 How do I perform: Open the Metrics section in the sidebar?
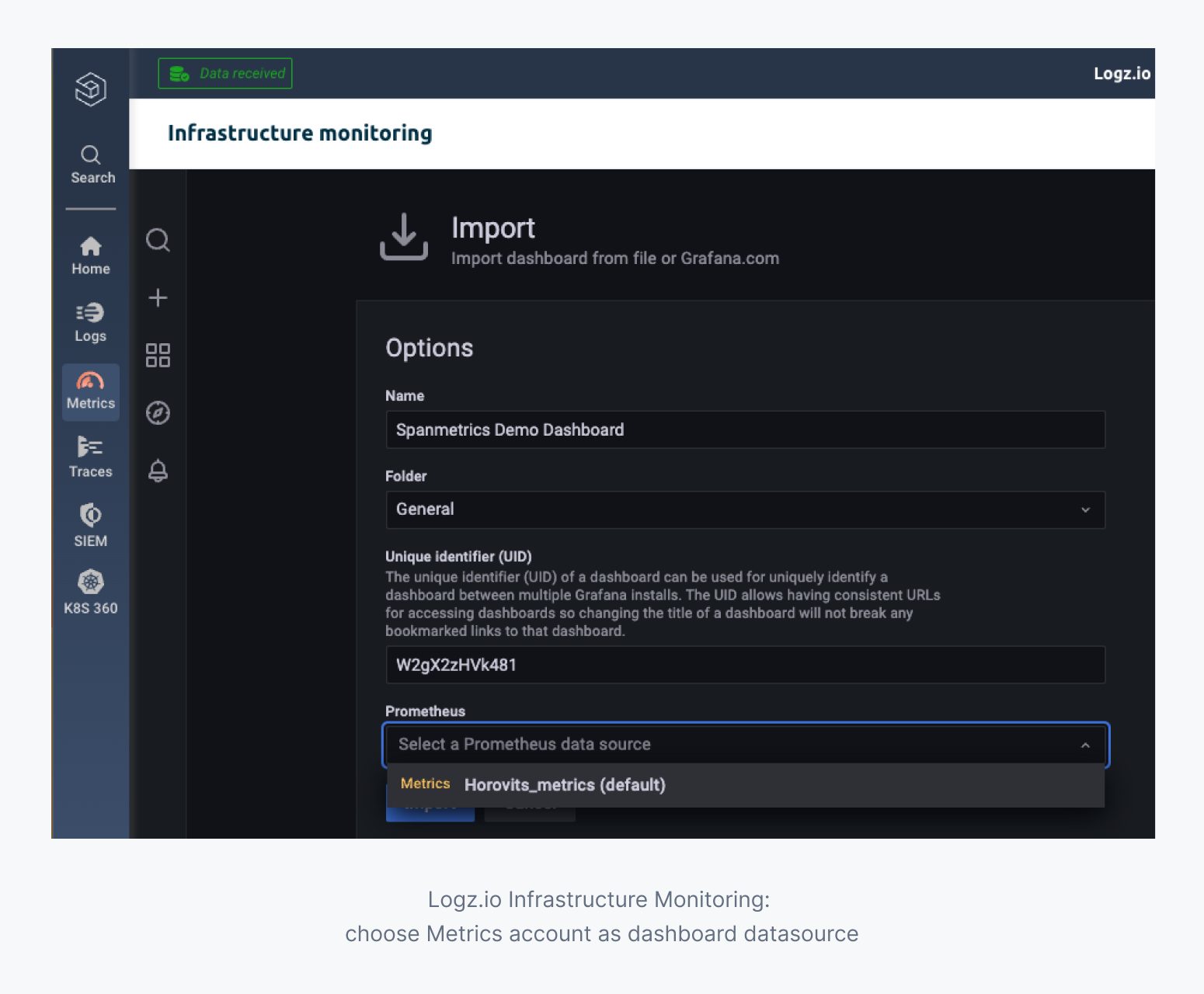click(90, 391)
